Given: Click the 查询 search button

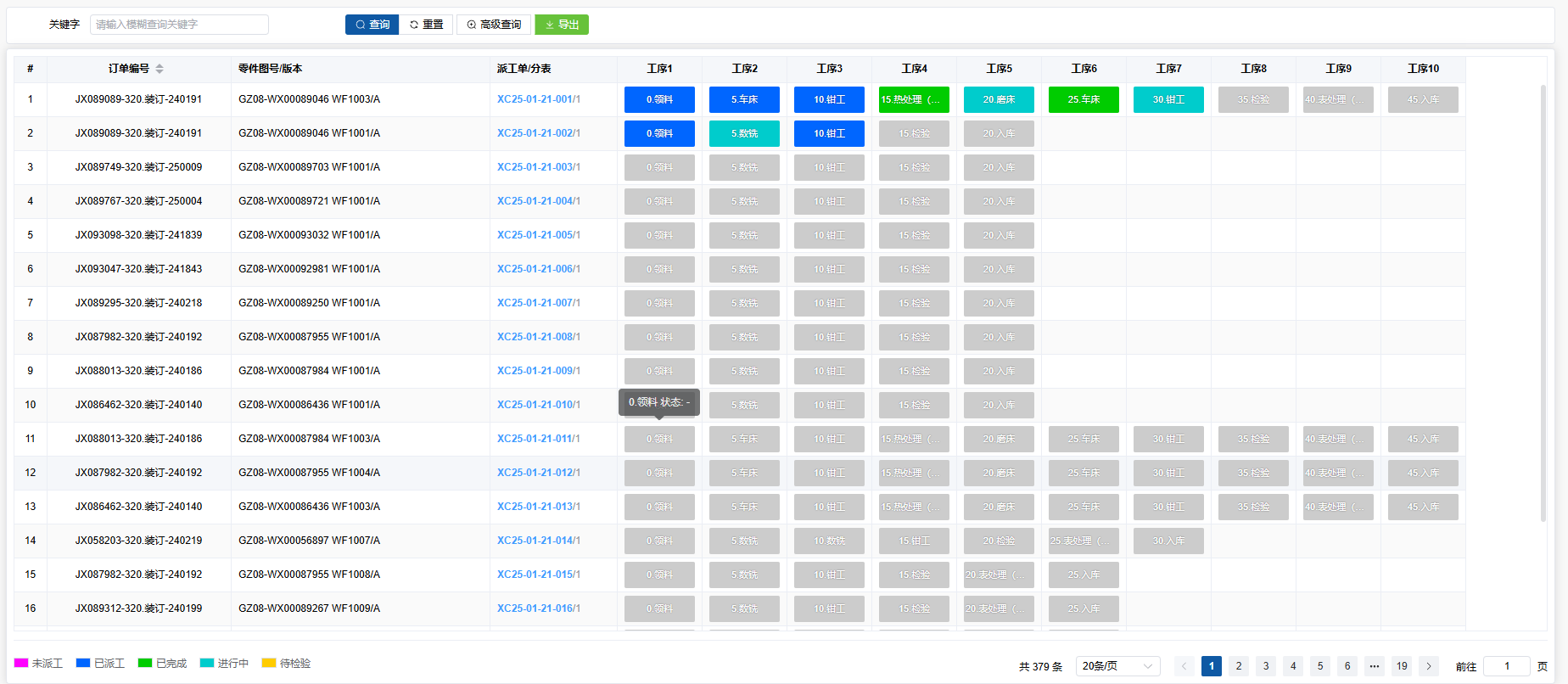Looking at the screenshot, I should tap(372, 25).
